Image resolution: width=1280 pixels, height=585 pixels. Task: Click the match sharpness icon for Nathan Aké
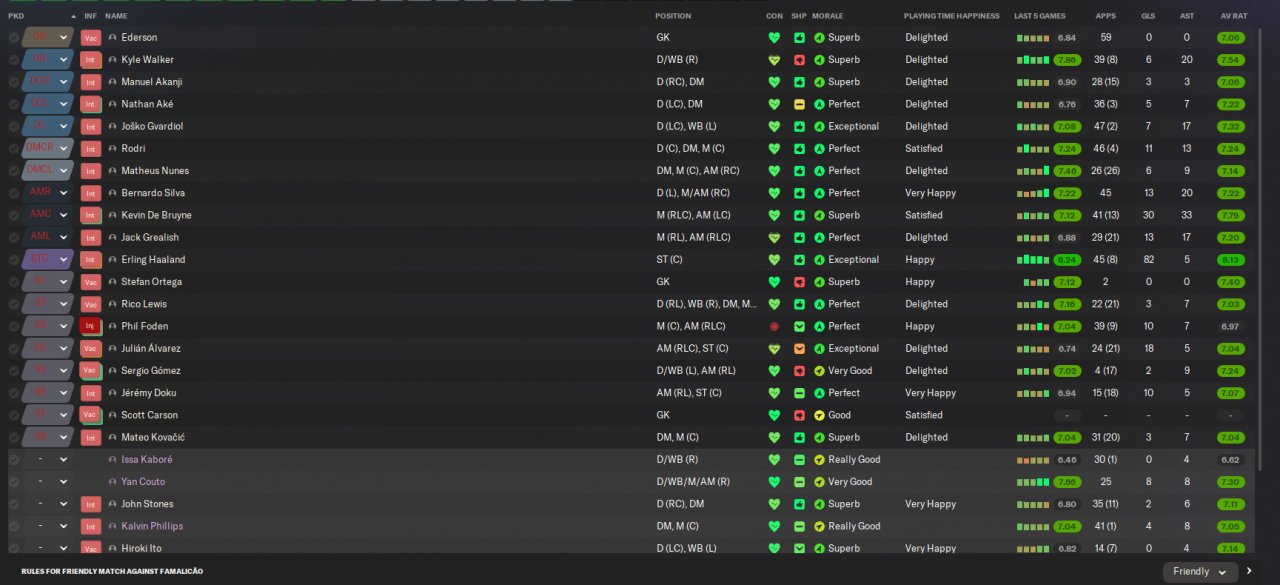(x=799, y=104)
